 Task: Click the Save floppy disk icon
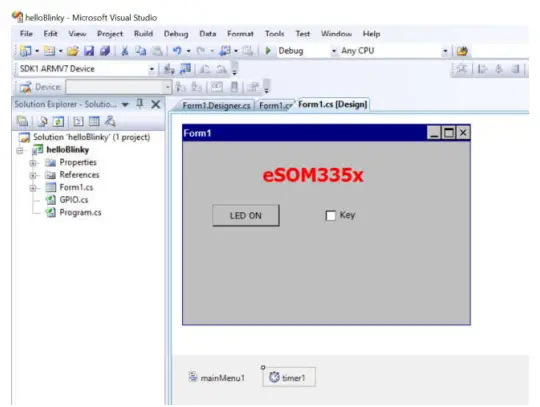tap(89, 51)
